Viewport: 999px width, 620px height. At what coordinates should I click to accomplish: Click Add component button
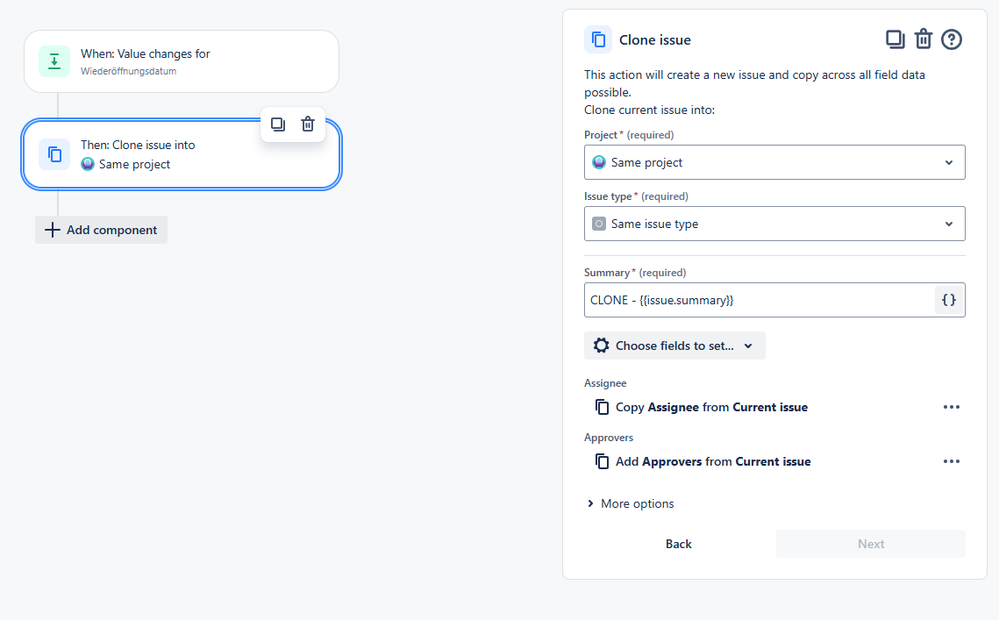point(101,230)
